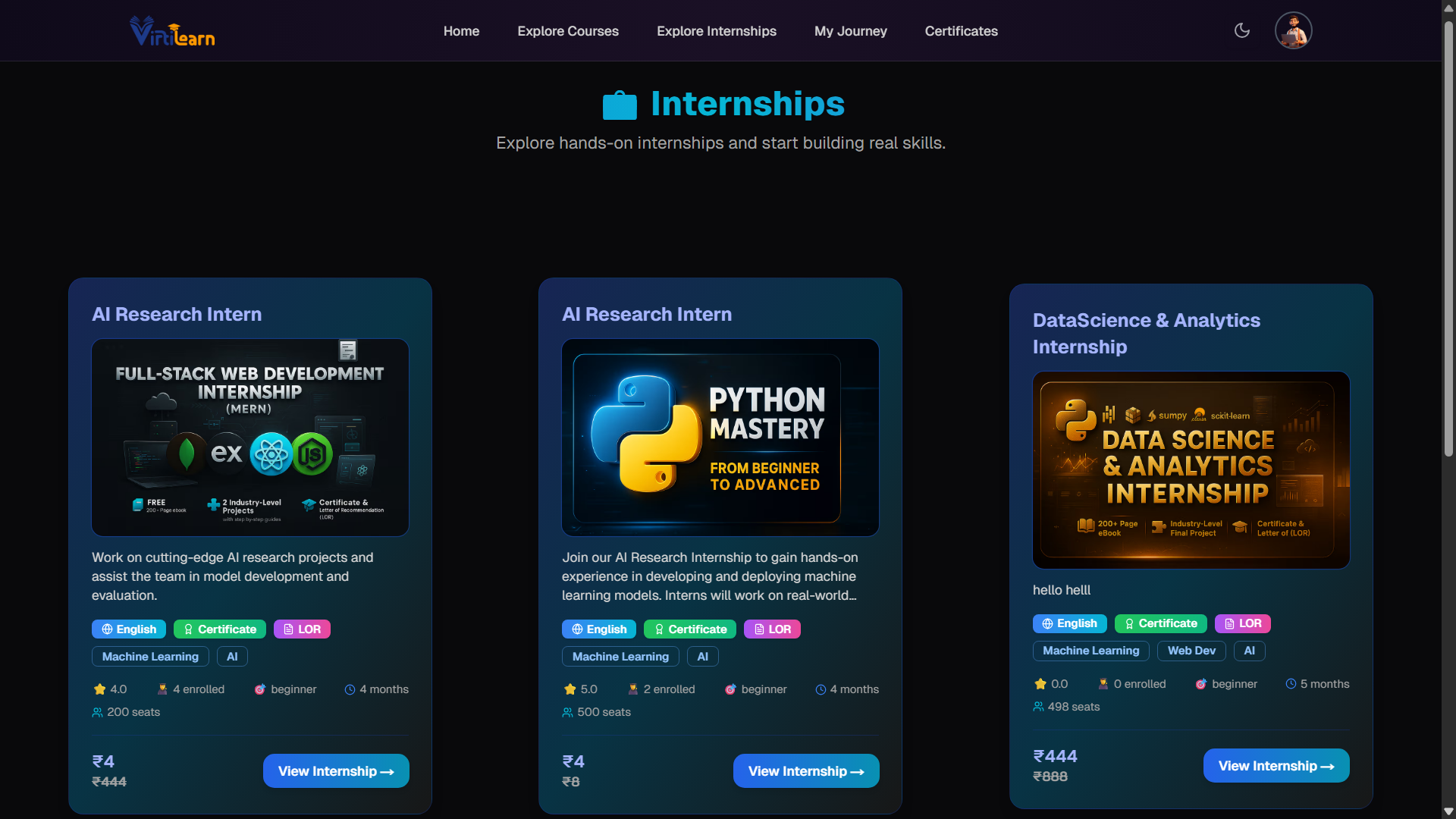
Task: Open the Data Science internship thumbnail
Action: [x=1191, y=470]
